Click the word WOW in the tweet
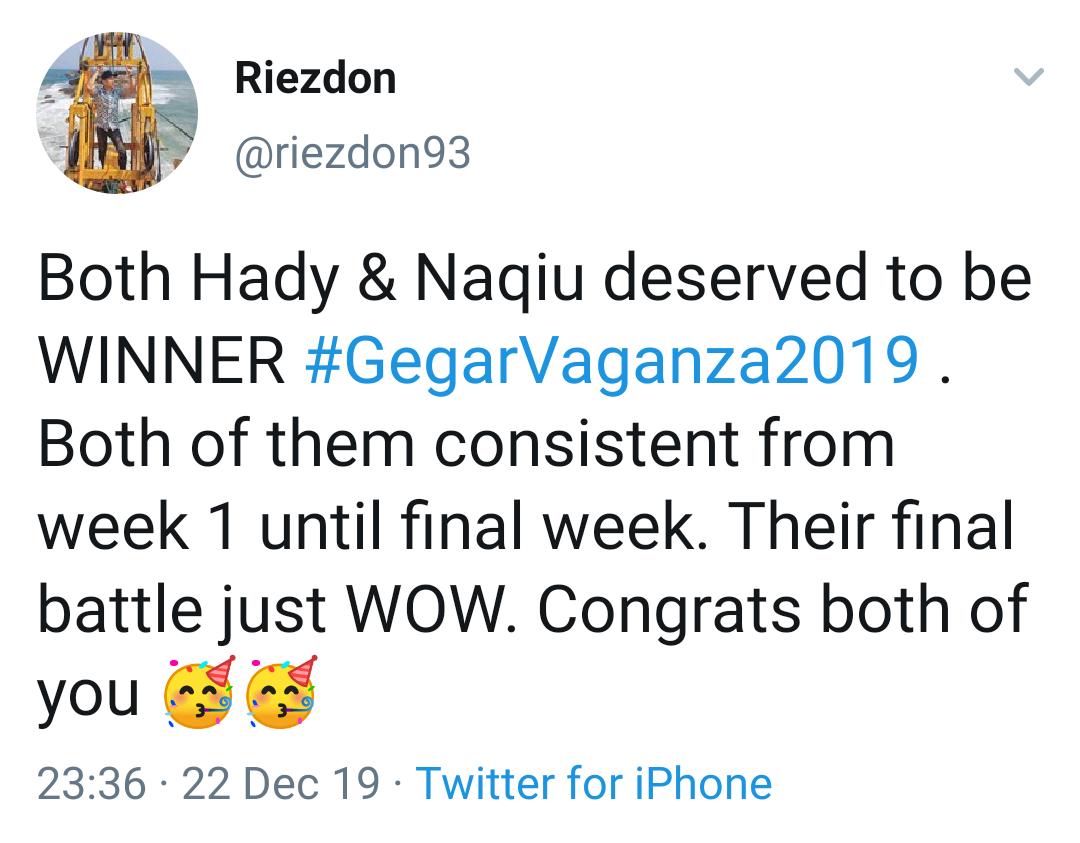 pyautogui.click(x=430, y=610)
